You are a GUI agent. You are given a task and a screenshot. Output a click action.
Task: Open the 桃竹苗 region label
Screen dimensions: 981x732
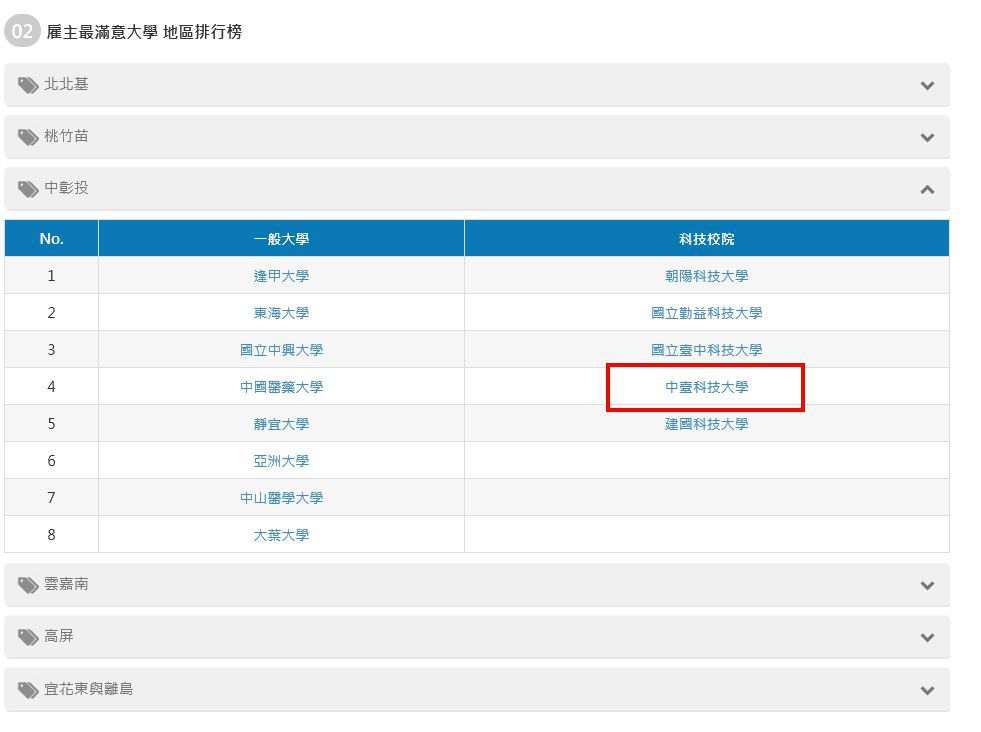66,136
